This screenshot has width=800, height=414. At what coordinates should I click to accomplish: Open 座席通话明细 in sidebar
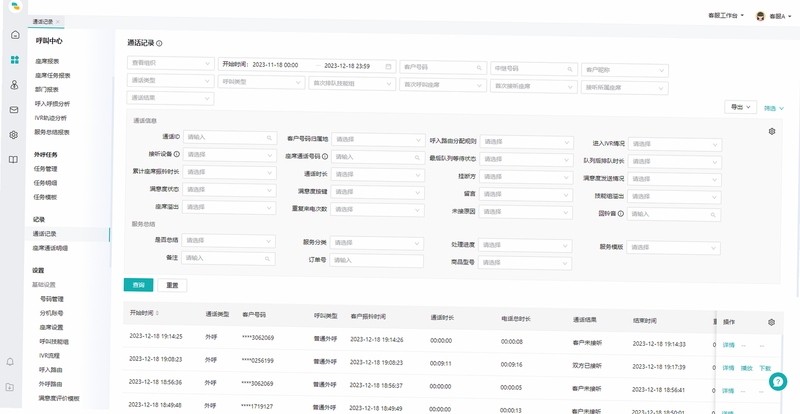pos(50,248)
